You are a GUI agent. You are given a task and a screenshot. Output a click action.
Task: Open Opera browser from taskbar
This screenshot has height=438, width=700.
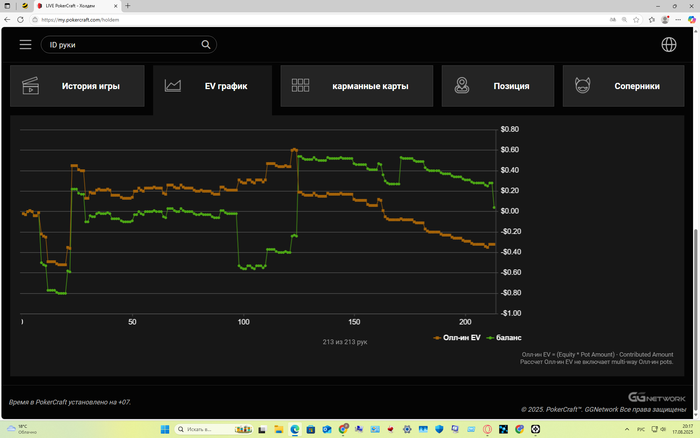pos(488,430)
